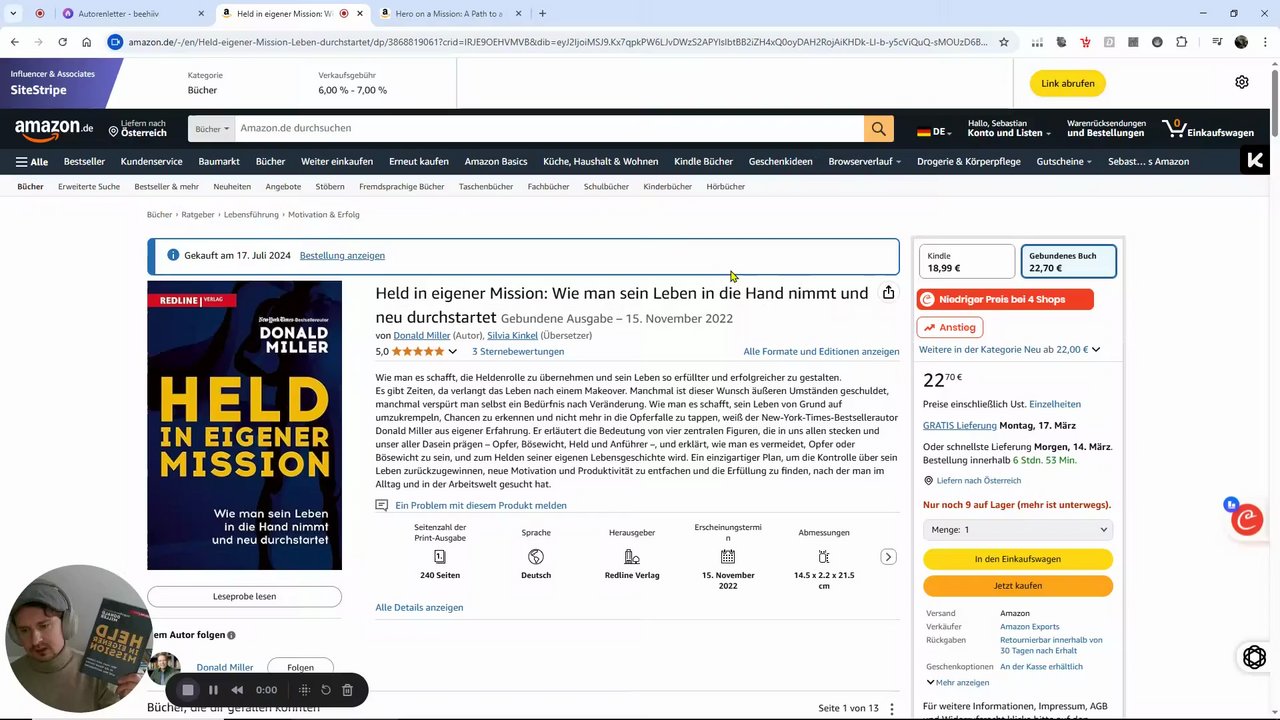
Task: Click the media control icon in the Chrome toolbar
Action: tap(1217, 42)
